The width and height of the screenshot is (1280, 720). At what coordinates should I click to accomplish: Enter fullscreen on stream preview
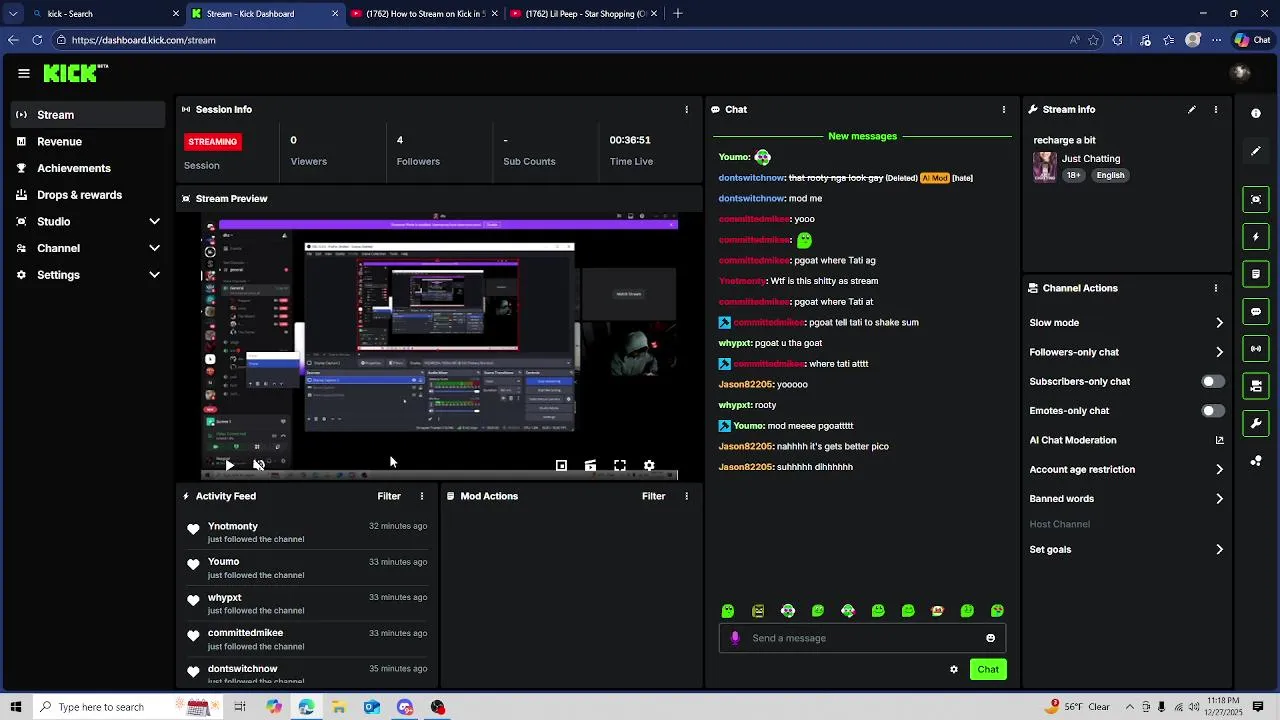[x=620, y=465]
